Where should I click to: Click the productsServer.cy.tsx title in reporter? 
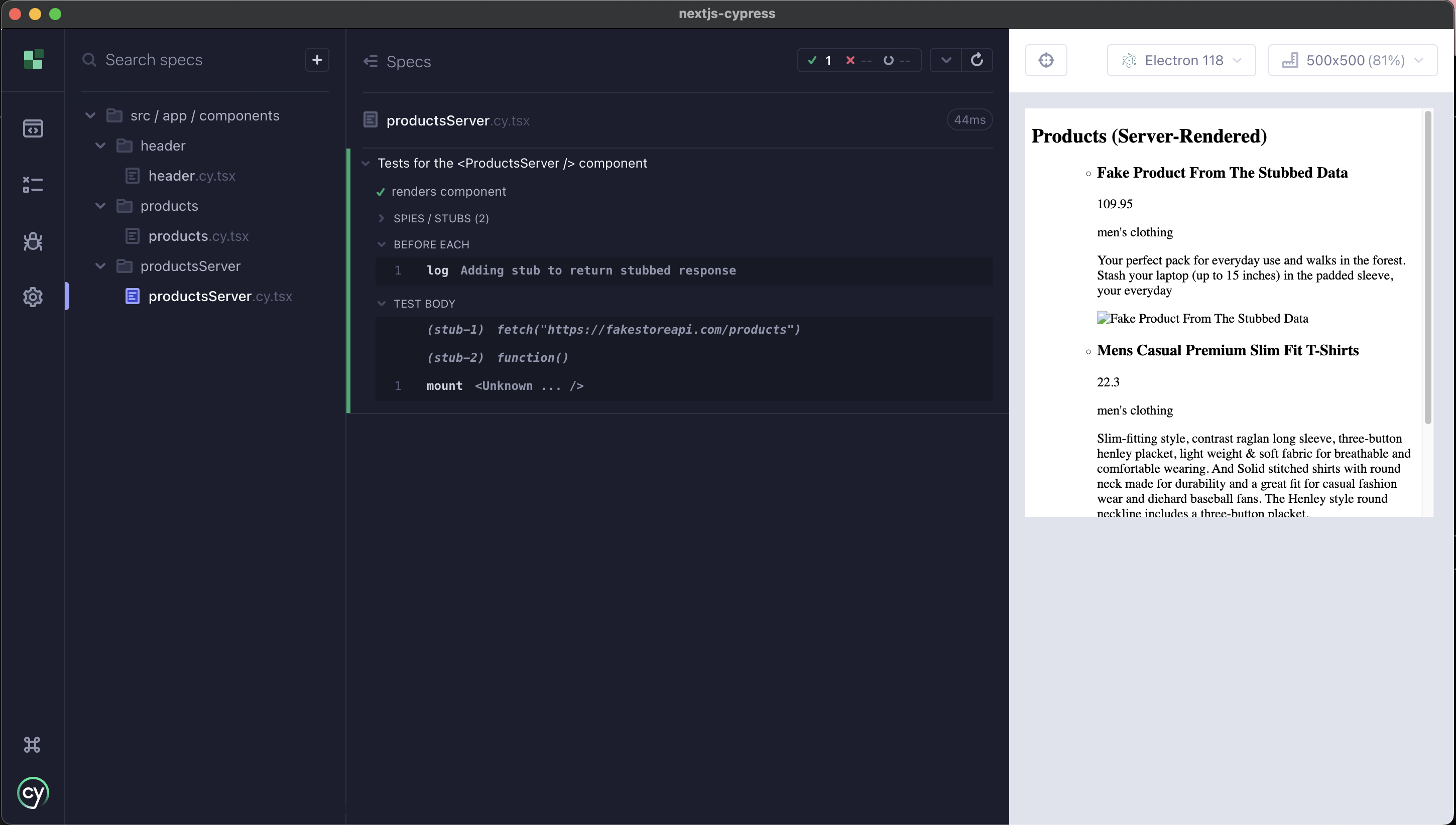pos(458,120)
